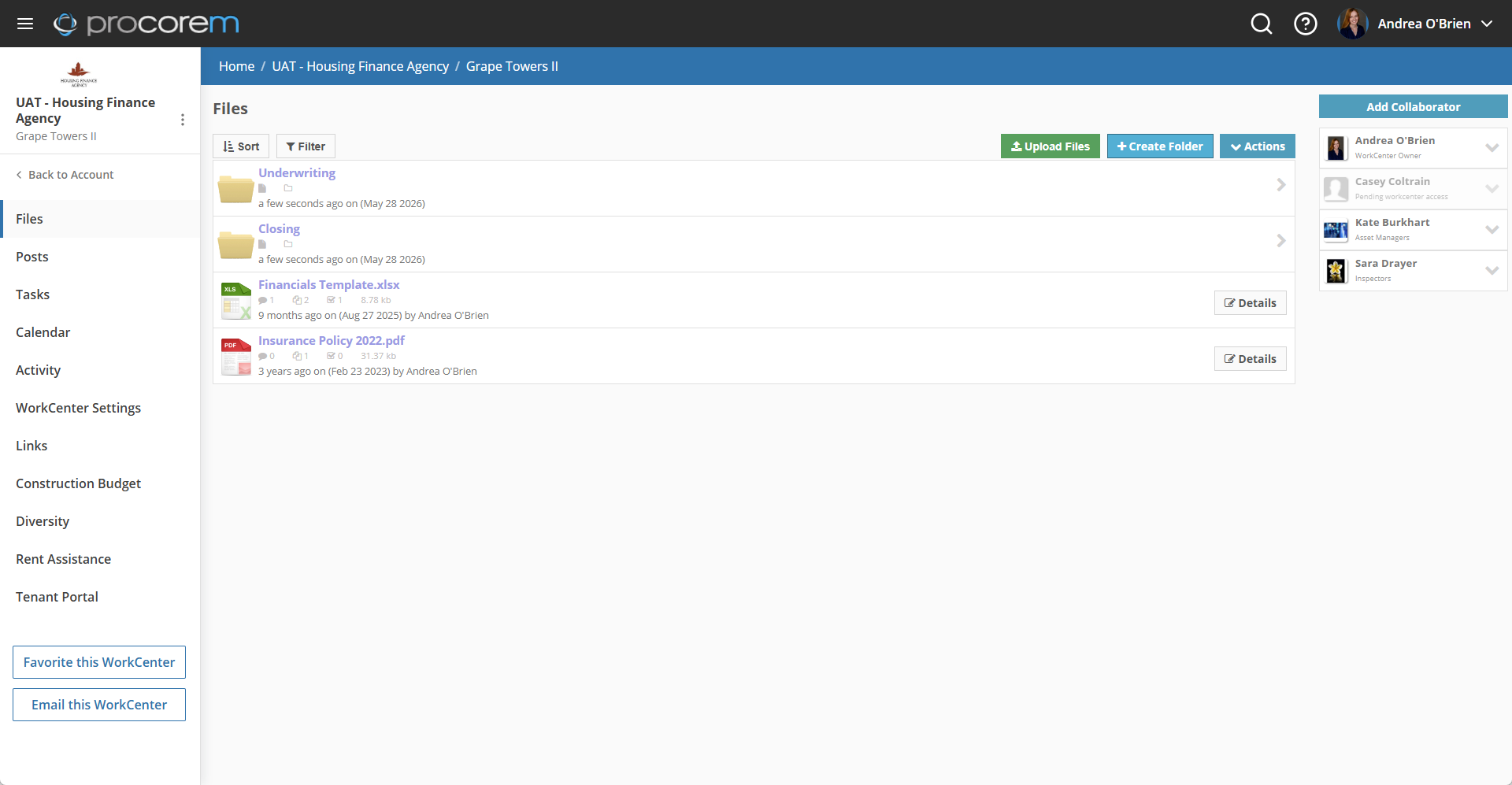
Task: Open WorkCenter Settings in the sidebar
Action: point(100,408)
